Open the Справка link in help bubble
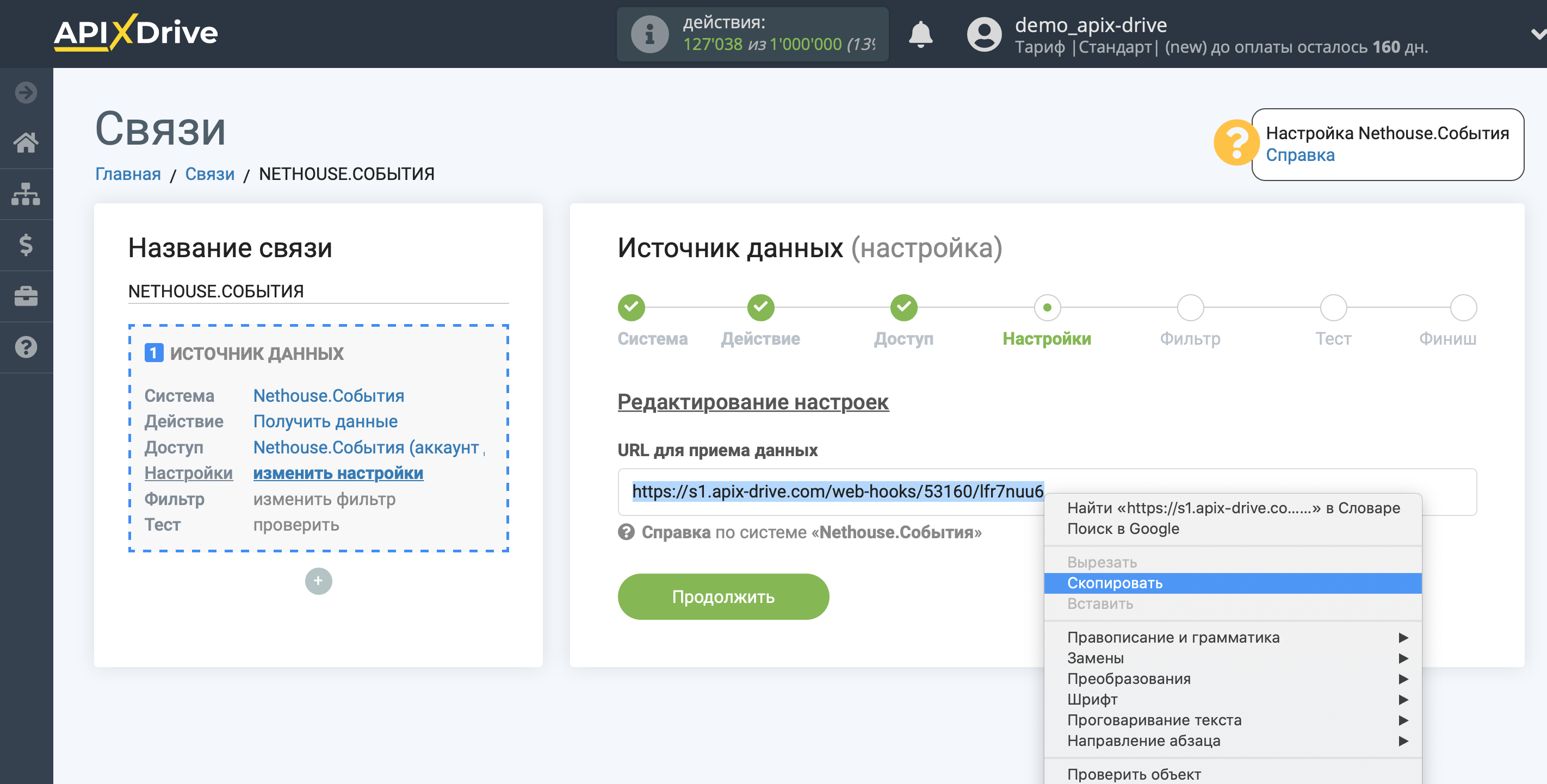 pyautogui.click(x=1300, y=155)
